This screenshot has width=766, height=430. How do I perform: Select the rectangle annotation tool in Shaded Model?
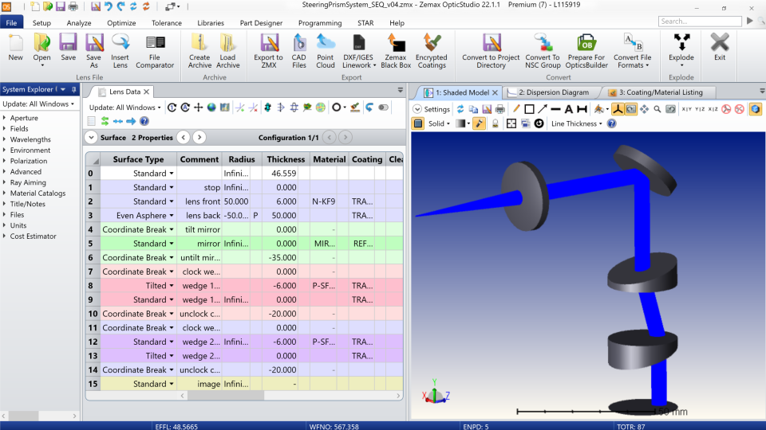[x=529, y=109]
